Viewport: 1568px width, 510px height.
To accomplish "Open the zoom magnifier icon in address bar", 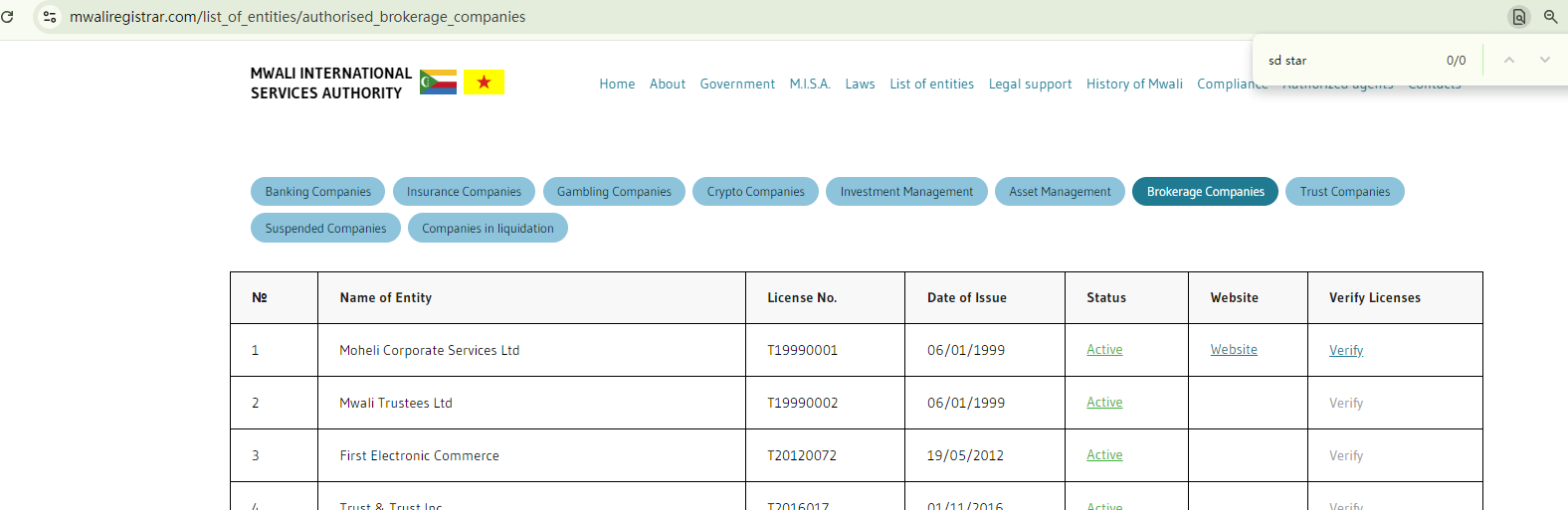I will coord(1551,17).
